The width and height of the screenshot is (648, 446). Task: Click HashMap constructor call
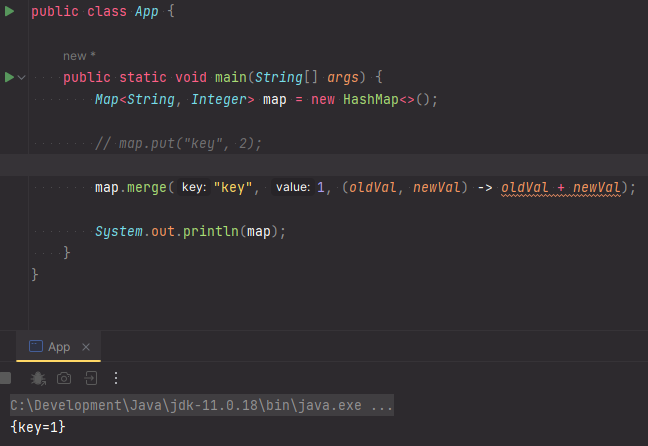[x=371, y=100]
